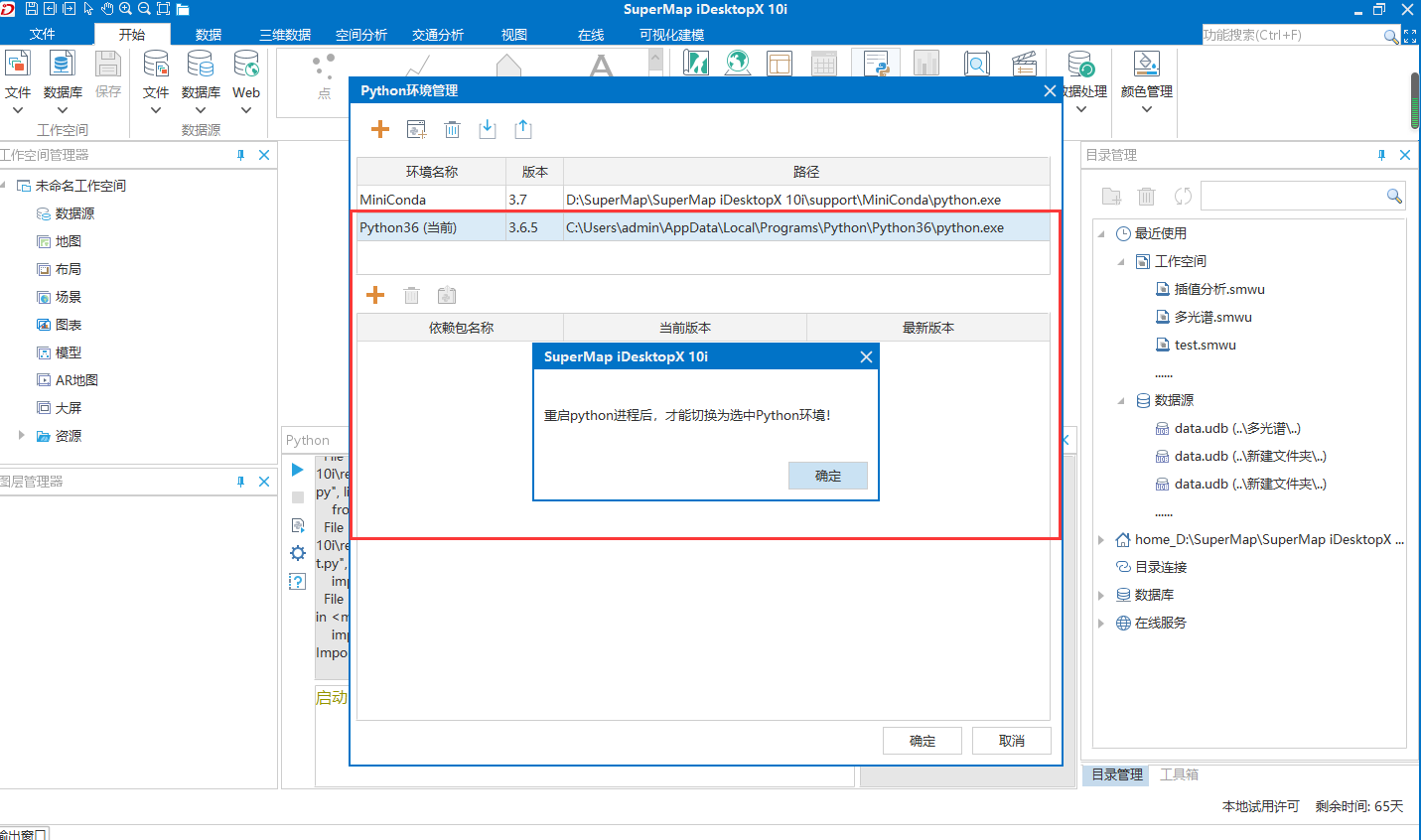The image size is (1421, 840).
Task: Pin the 工作空间管理器 panel
Action: click(x=240, y=155)
